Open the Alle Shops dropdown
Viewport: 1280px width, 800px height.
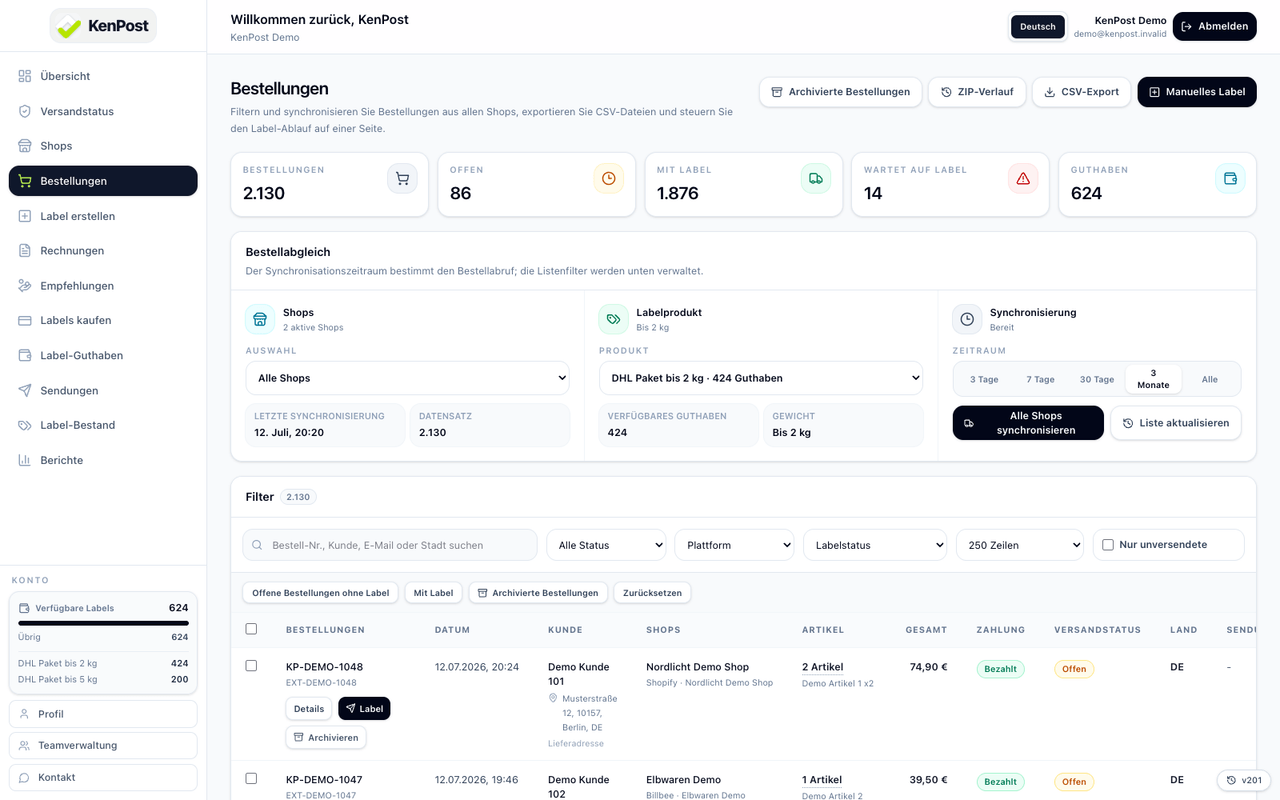[408, 378]
